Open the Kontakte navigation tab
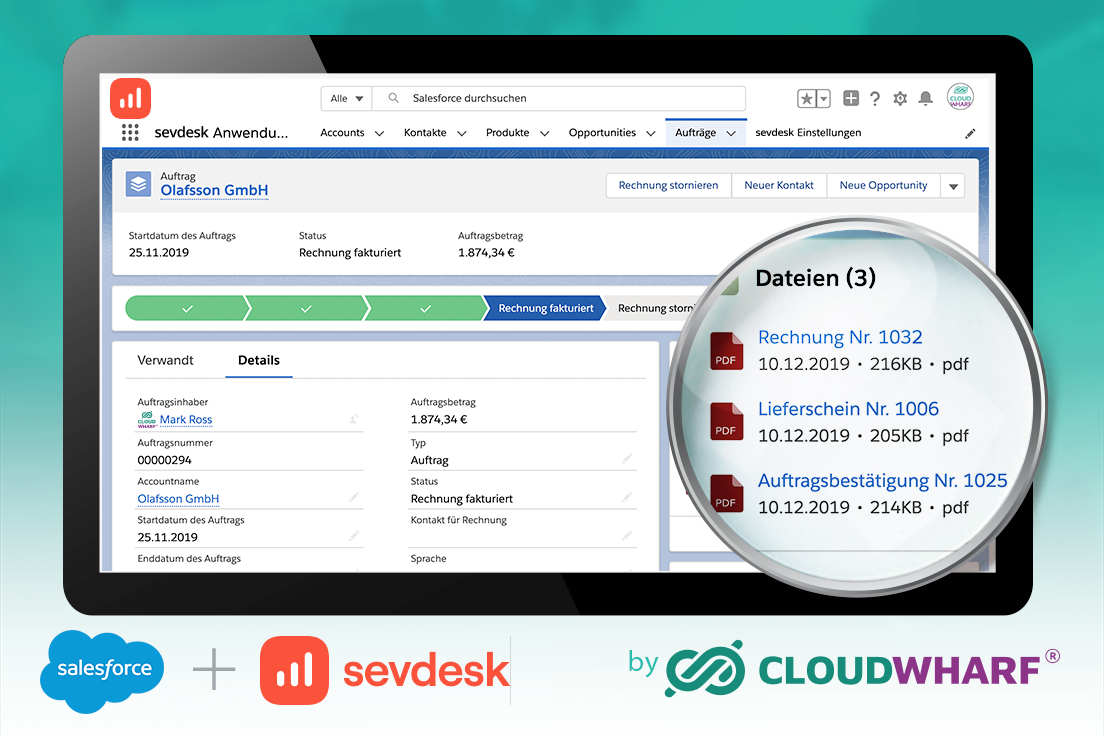 pos(425,132)
